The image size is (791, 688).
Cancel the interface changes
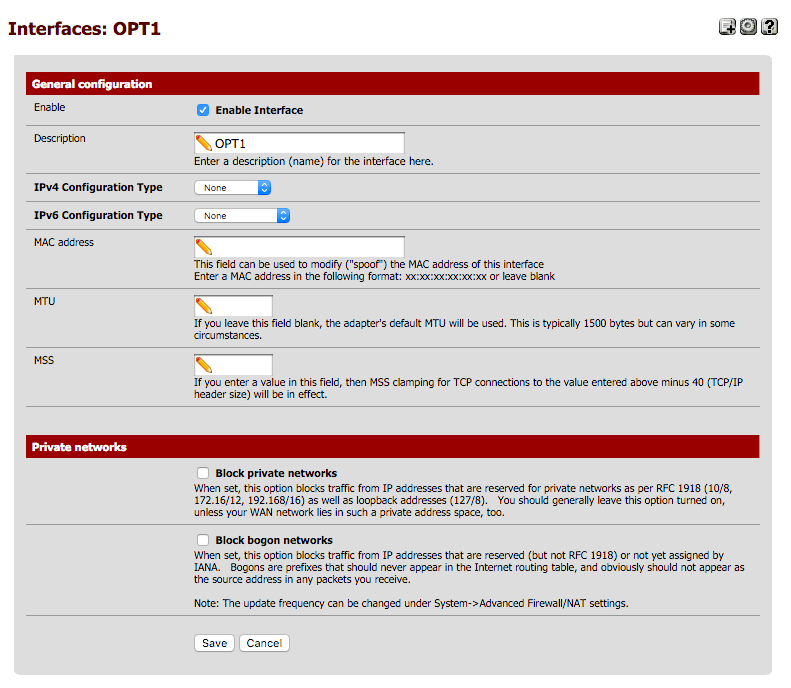pyautogui.click(x=264, y=643)
